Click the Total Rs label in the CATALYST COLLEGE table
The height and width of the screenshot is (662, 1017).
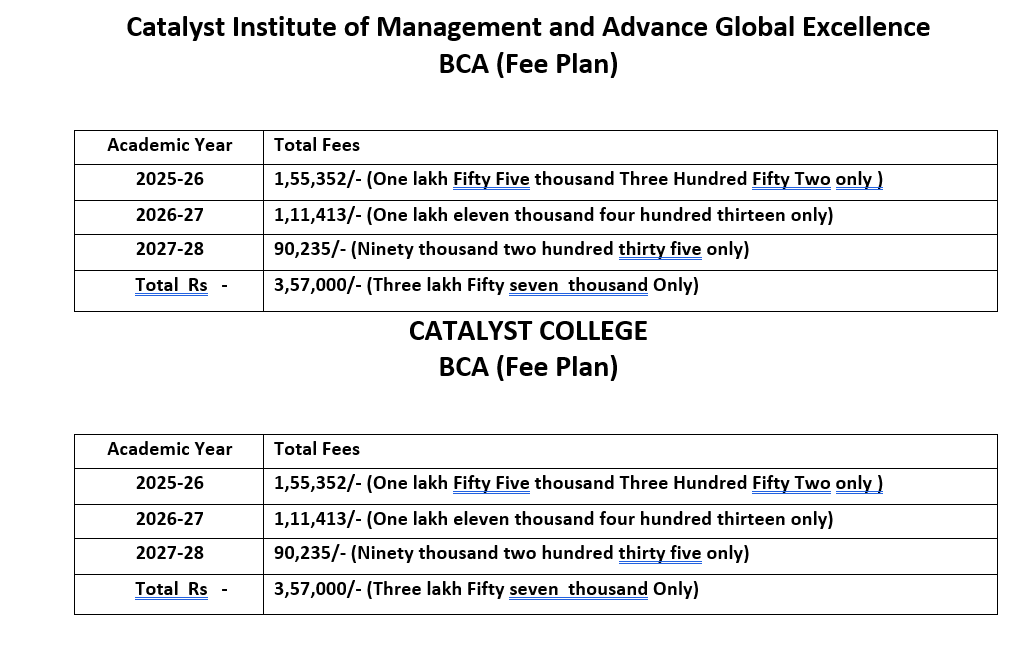171,589
